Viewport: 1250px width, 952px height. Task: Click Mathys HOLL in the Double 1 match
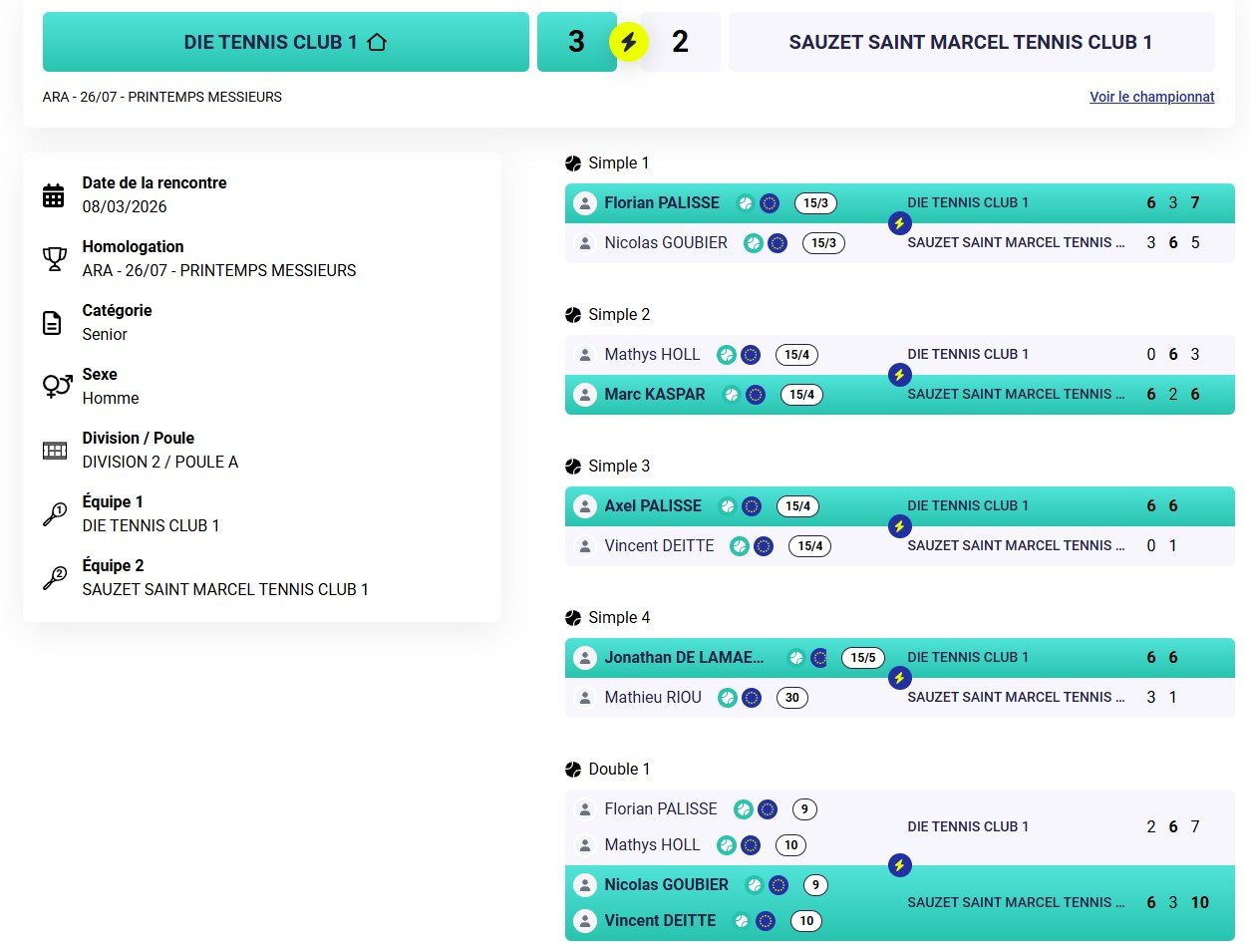click(x=652, y=845)
